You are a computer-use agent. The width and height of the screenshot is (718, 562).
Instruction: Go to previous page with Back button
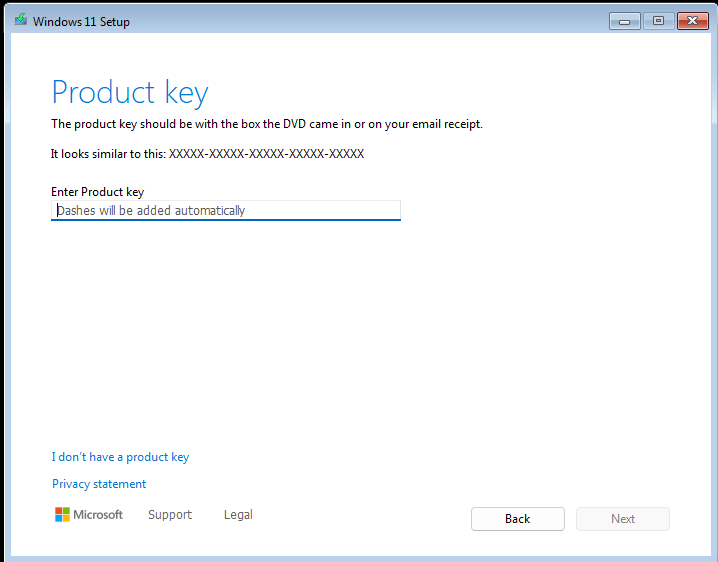tap(518, 519)
